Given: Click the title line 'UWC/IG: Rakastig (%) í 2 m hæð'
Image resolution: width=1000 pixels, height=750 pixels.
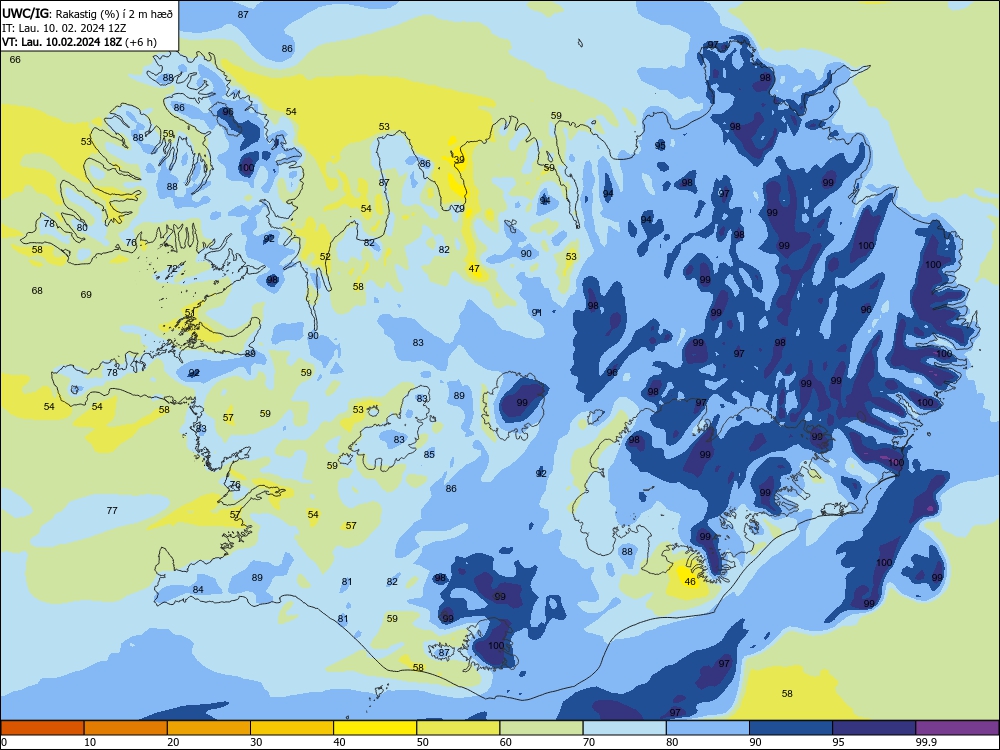Looking at the screenshot, I should [87, 12].
